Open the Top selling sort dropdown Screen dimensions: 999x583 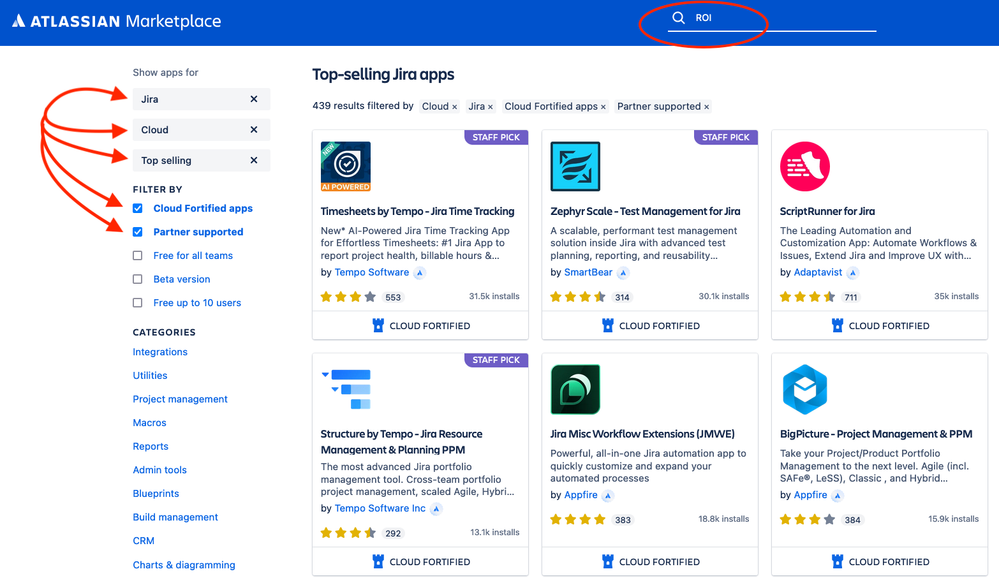(201, 160)
